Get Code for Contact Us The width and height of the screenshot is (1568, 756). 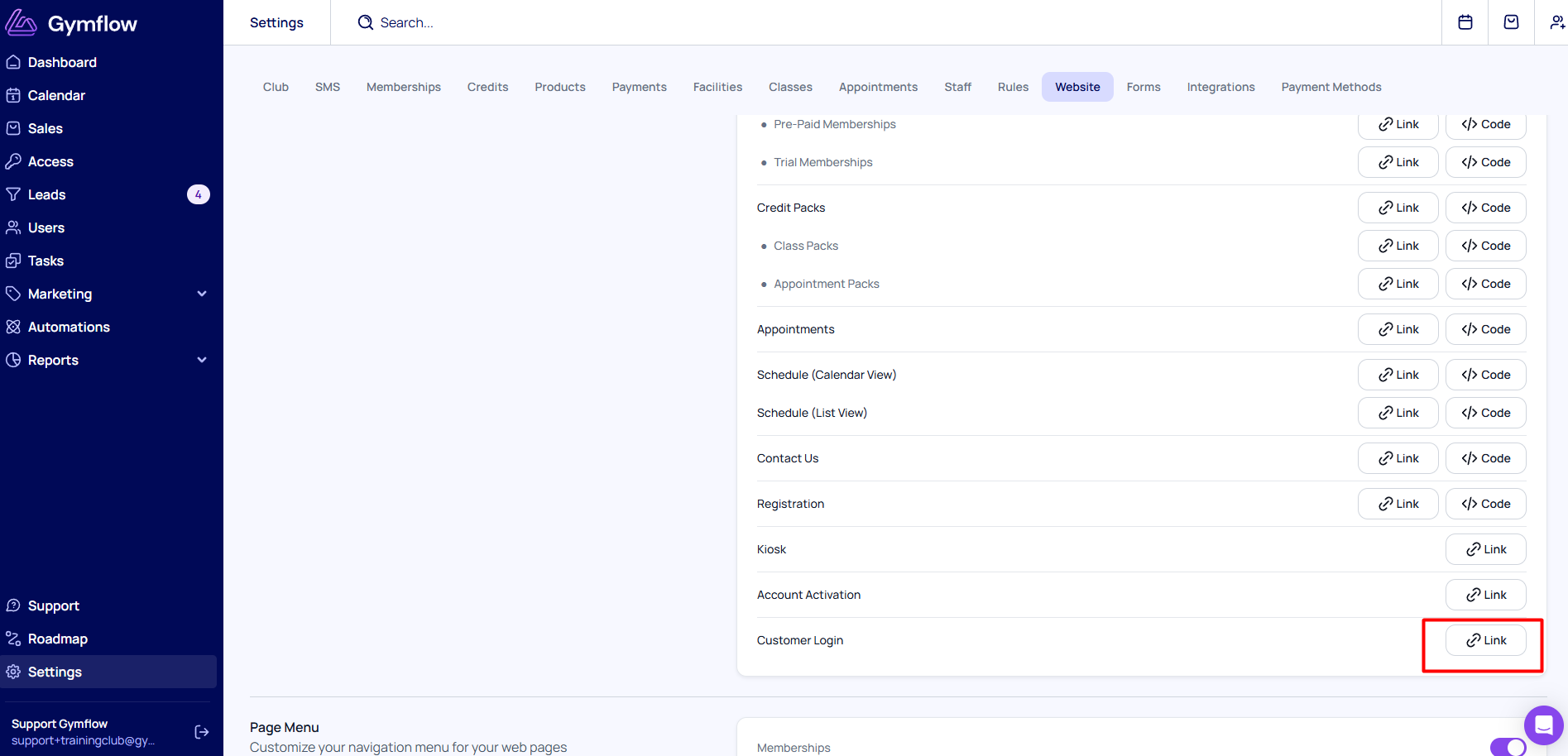click(x=1486, y=458)
